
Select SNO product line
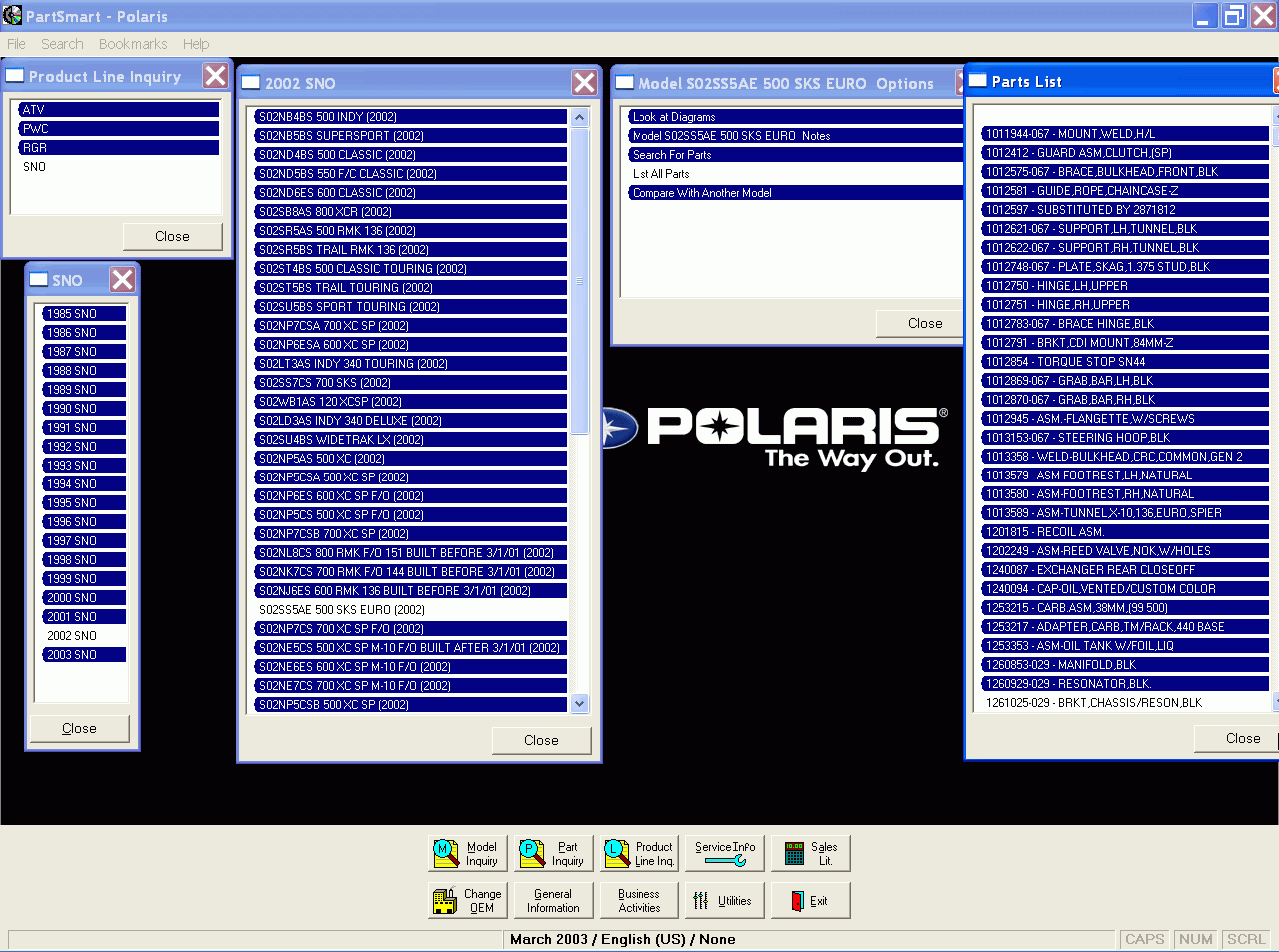[119, 167]
